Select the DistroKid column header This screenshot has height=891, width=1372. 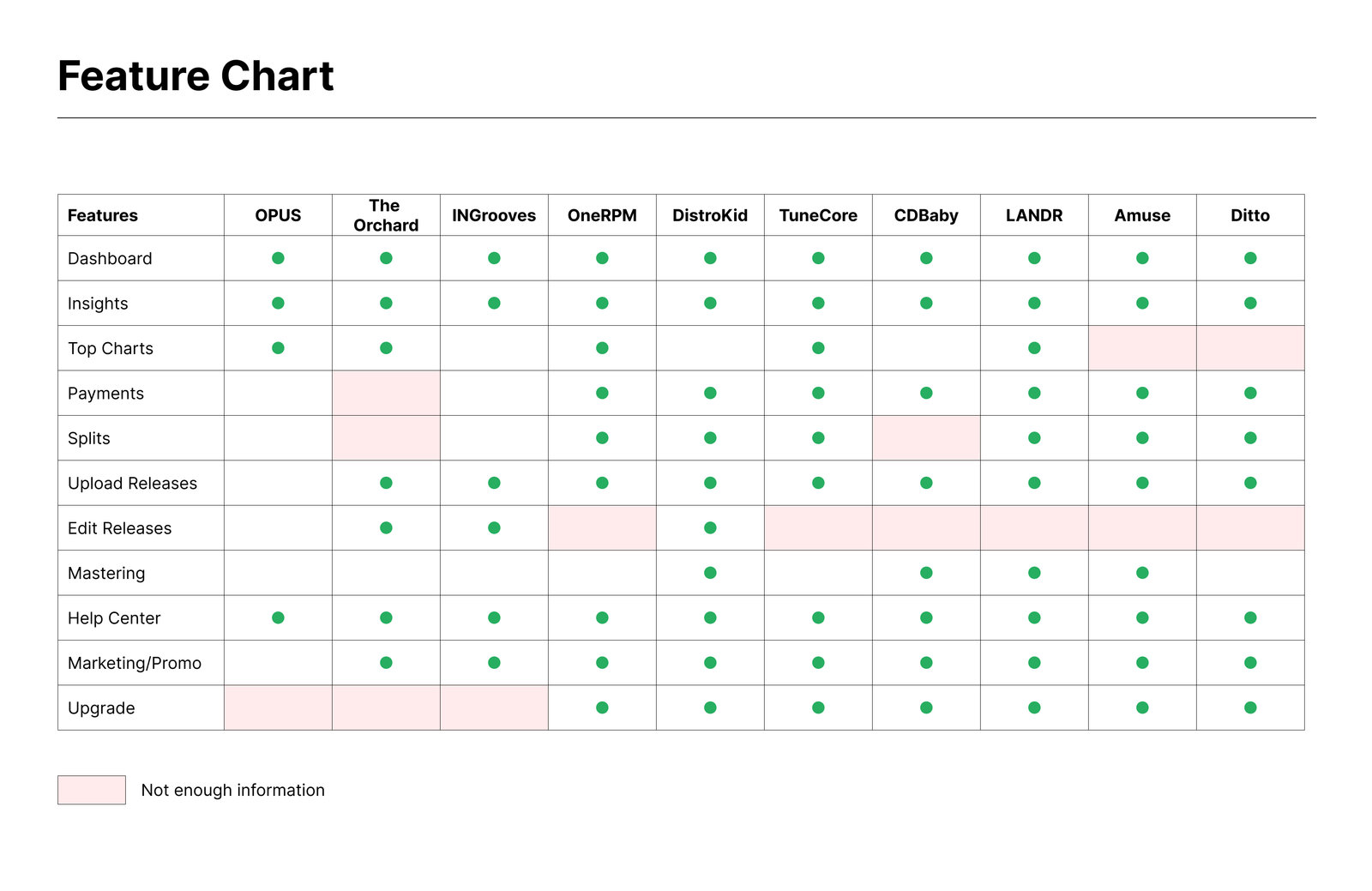point(710,215)
